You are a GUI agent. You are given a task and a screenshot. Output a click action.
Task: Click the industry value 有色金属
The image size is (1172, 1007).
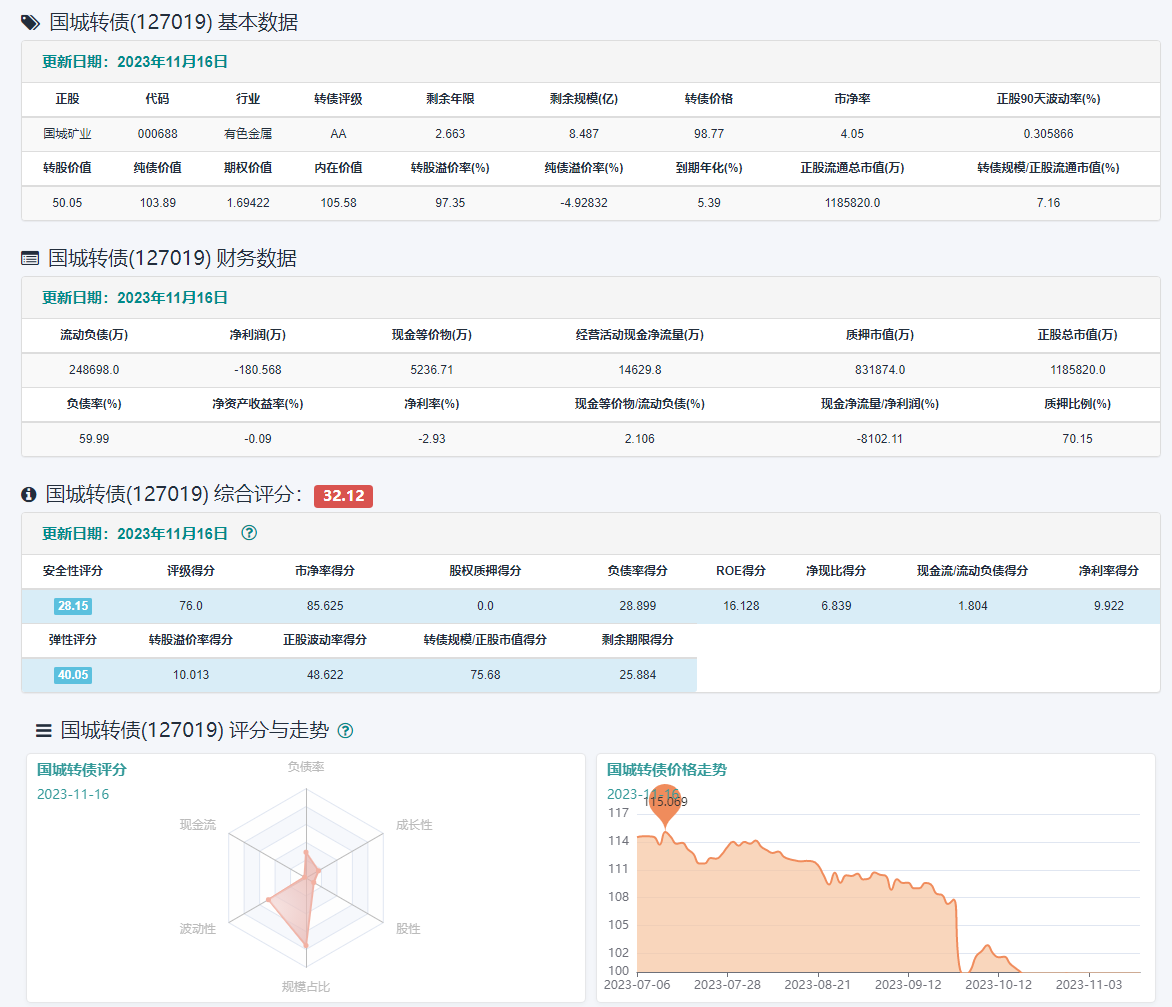[248, 134]
